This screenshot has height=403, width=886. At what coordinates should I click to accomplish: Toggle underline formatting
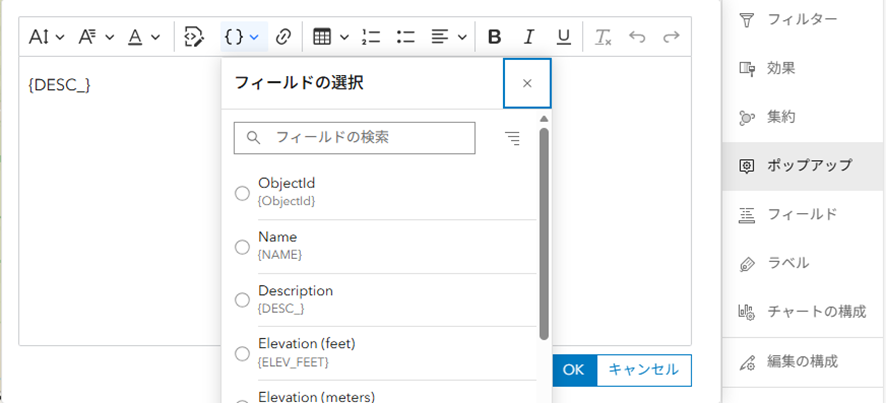tap(563, 37)
